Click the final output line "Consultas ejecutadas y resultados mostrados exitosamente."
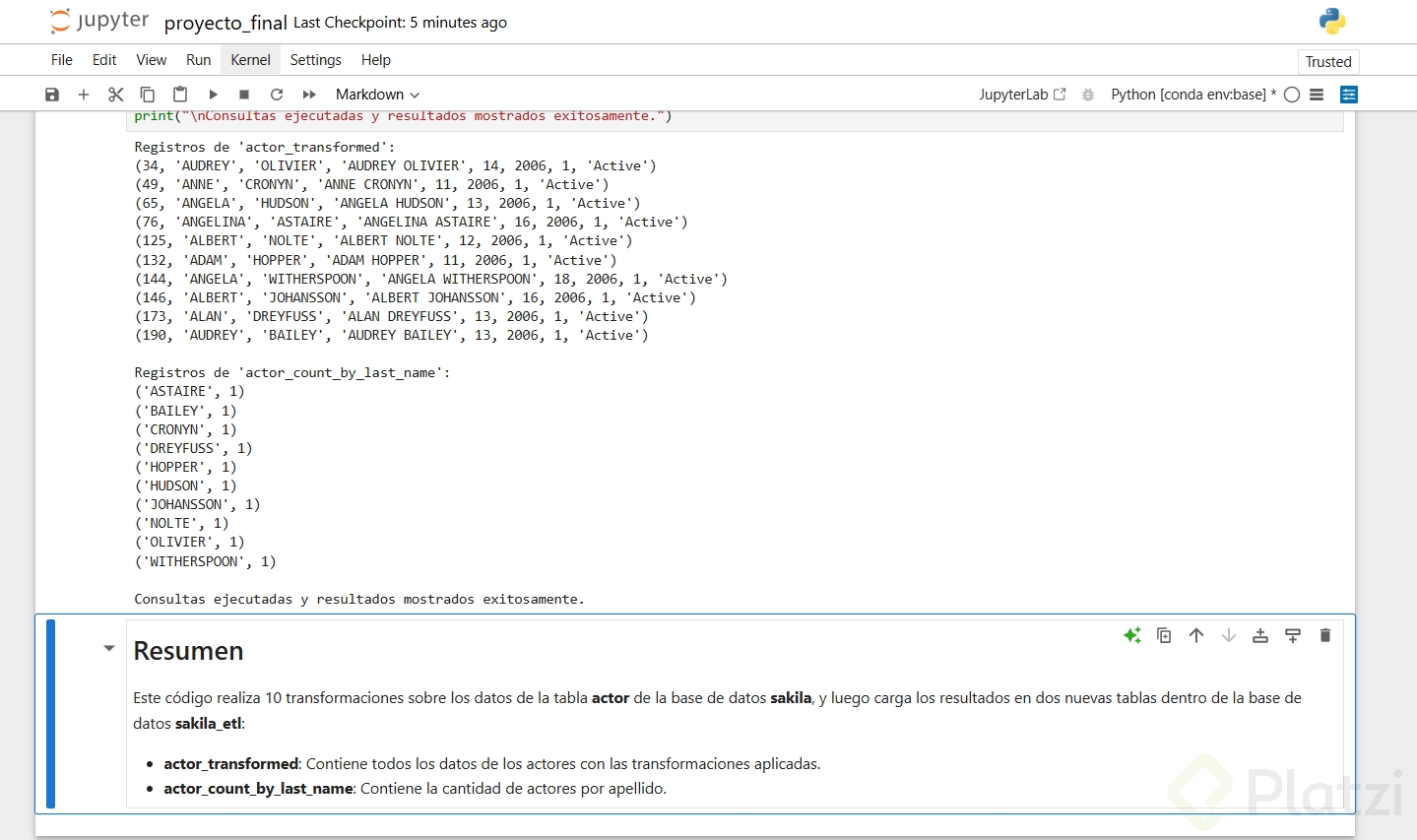Screen dimensions: 1417x840 pyautogui.click(x=359, y=600)
